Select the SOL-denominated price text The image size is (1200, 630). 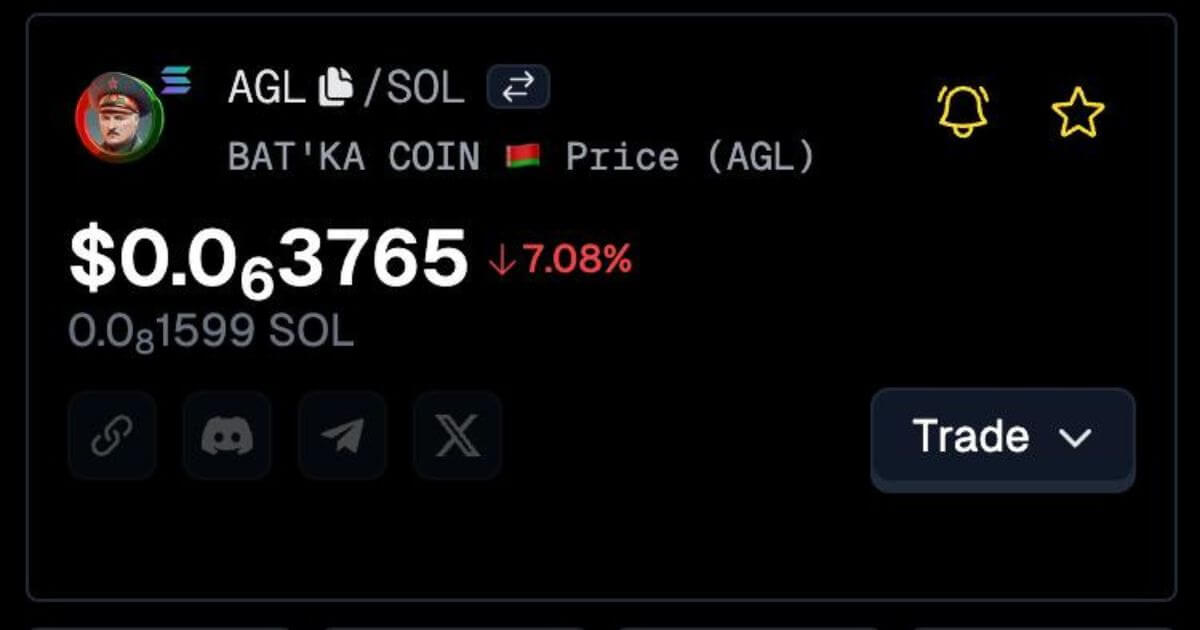pos(210,330)
